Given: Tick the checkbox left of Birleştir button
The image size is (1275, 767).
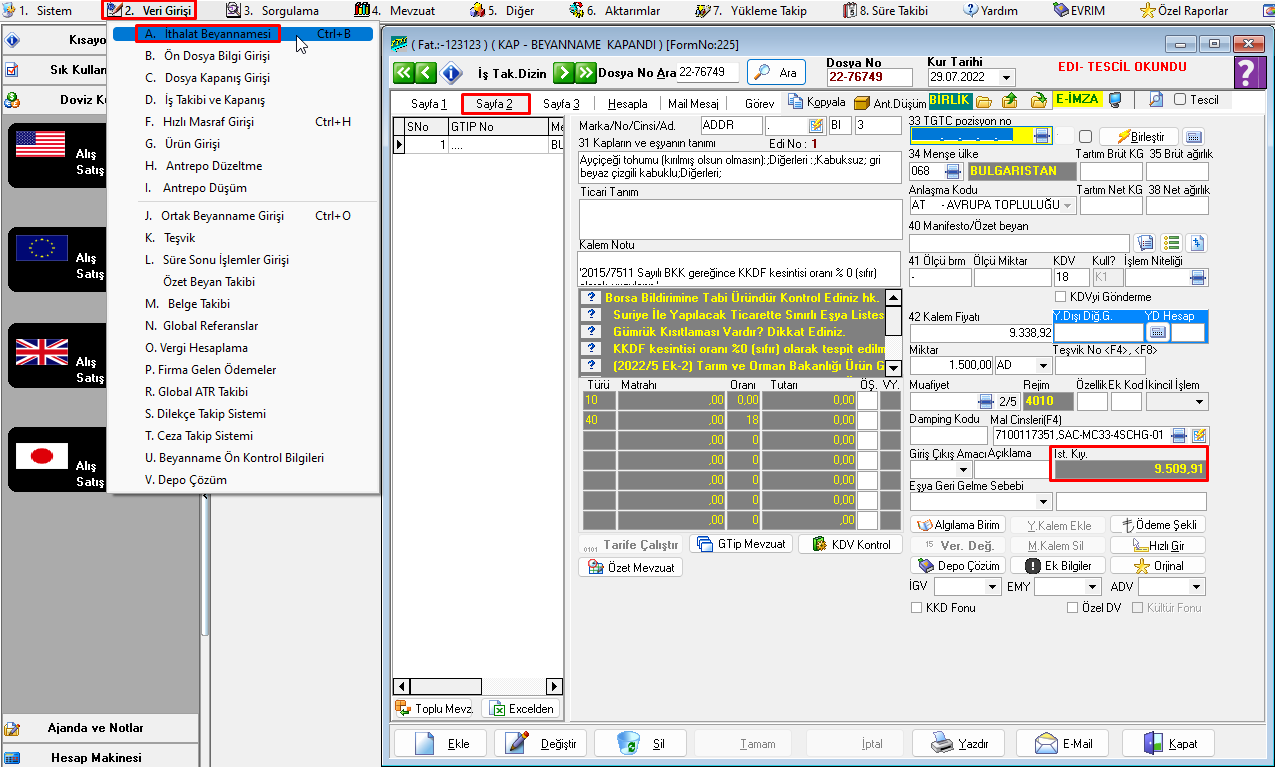Looking at the screenshot, I should pyautogui.click(x=1085, y=137).
